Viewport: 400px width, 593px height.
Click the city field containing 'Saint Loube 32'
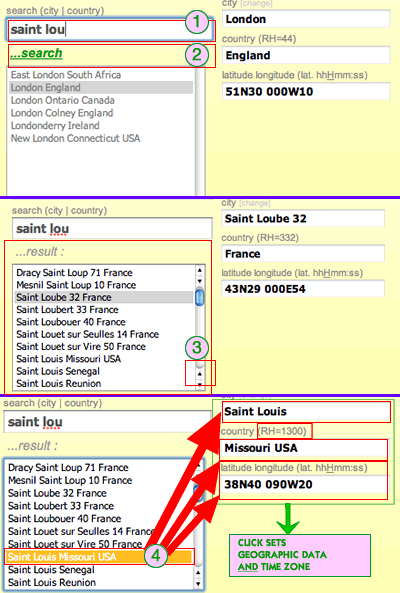[303, 219]
